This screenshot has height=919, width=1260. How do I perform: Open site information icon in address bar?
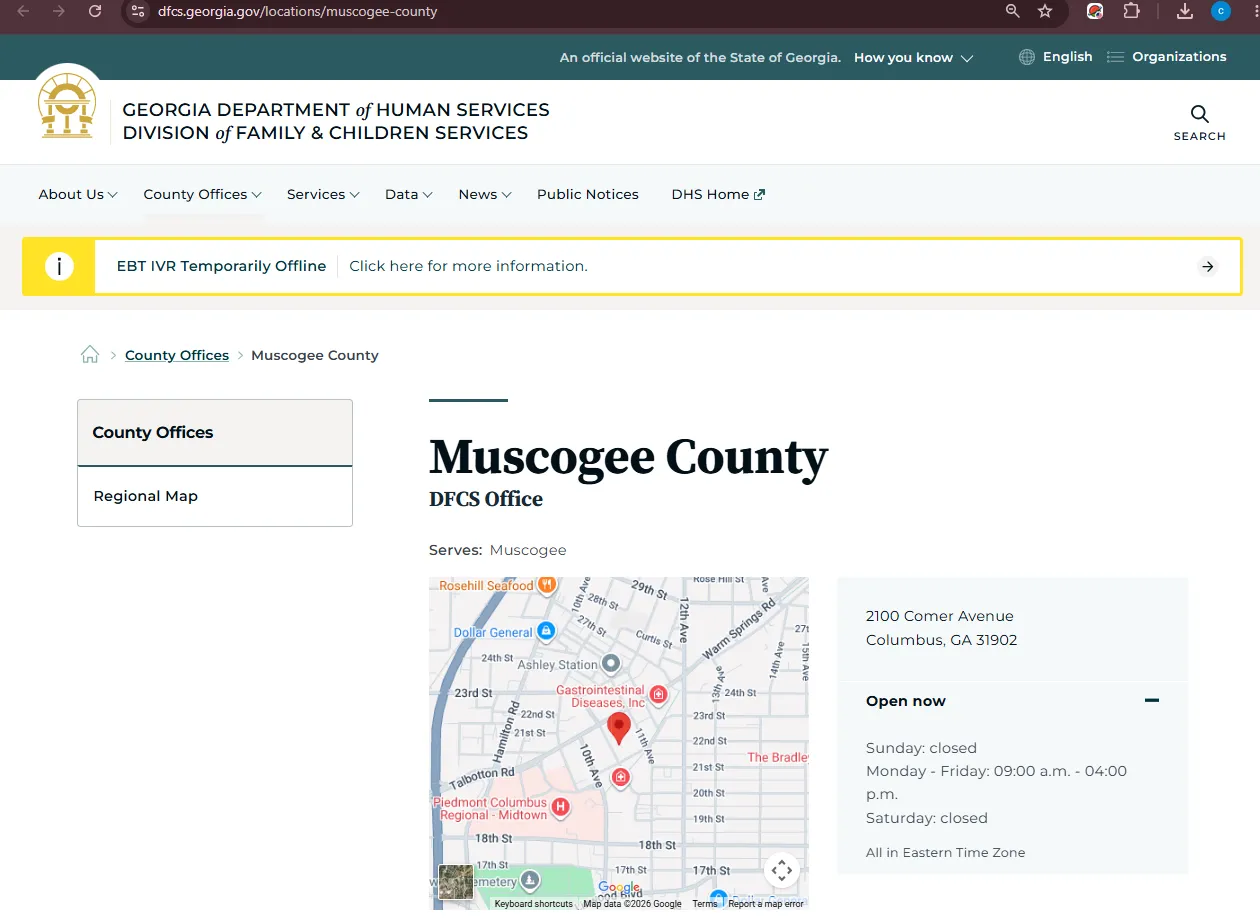tap(139, 11)
